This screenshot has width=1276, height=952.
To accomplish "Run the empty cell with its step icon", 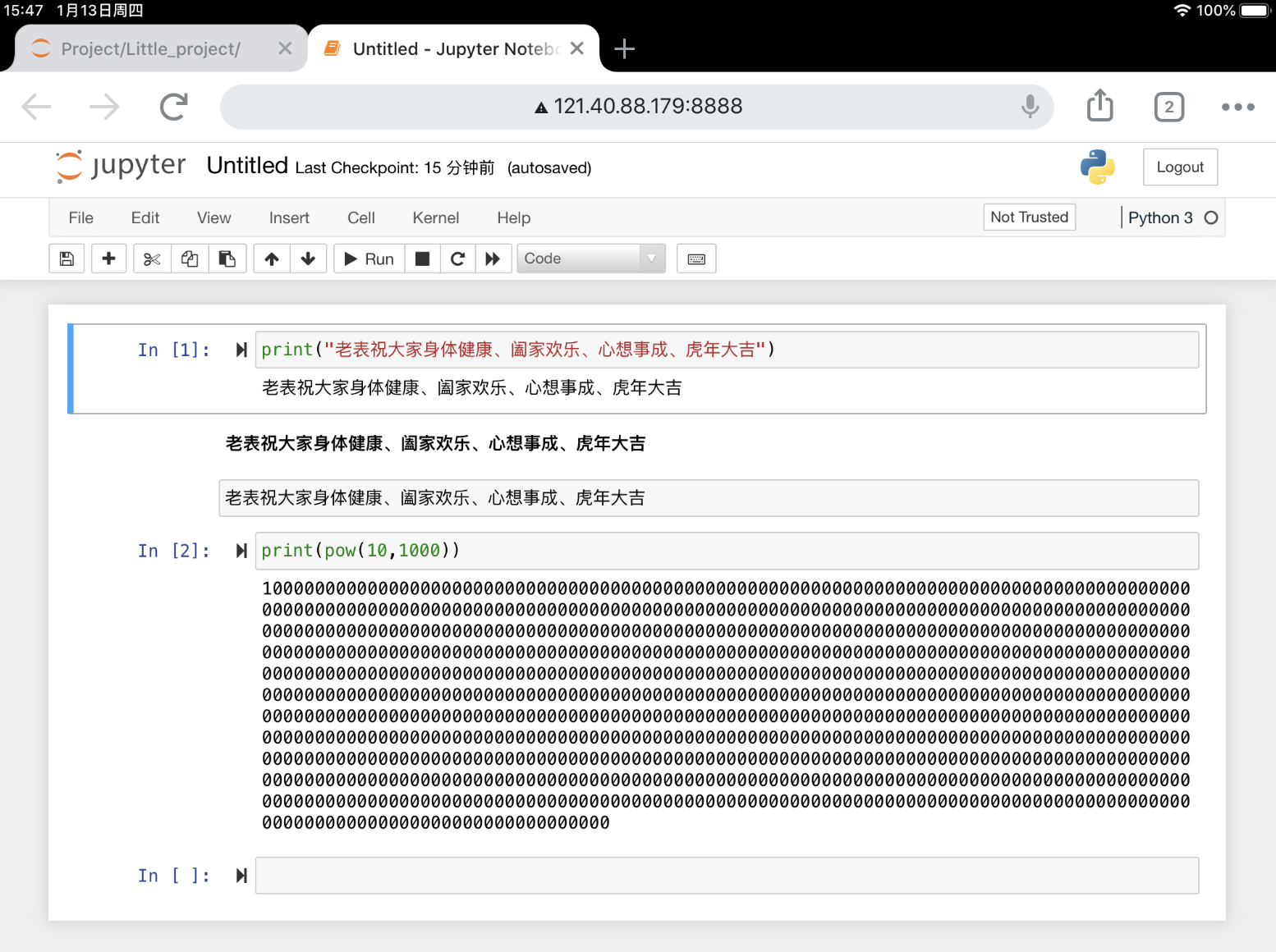I will pyautogui.click(x=241, y=876).
